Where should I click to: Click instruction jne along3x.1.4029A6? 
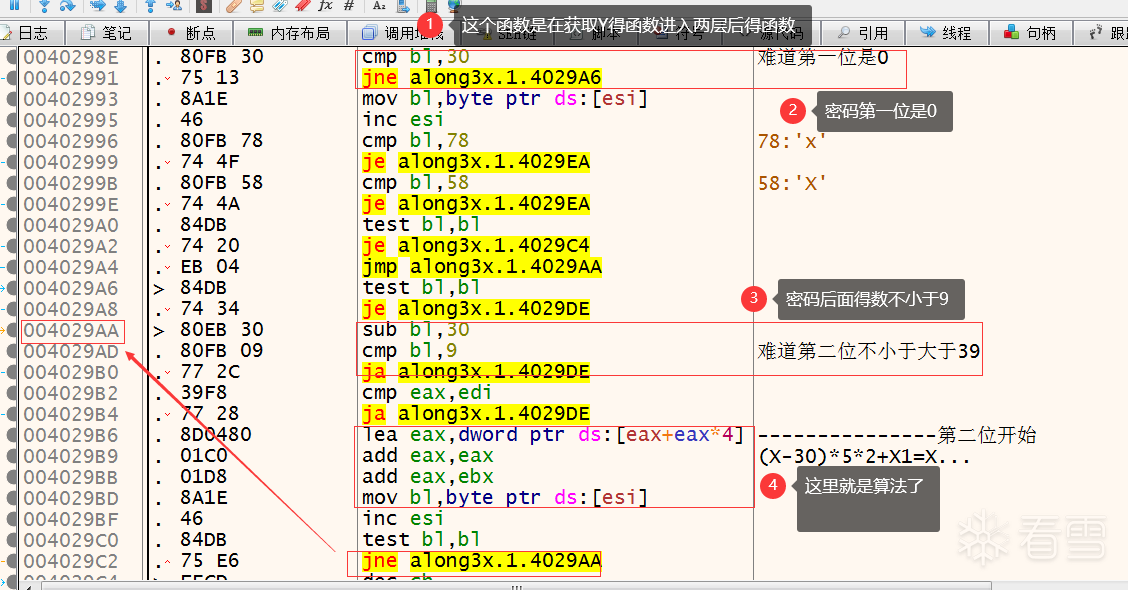pyautogui.click(x=481, y=78)
